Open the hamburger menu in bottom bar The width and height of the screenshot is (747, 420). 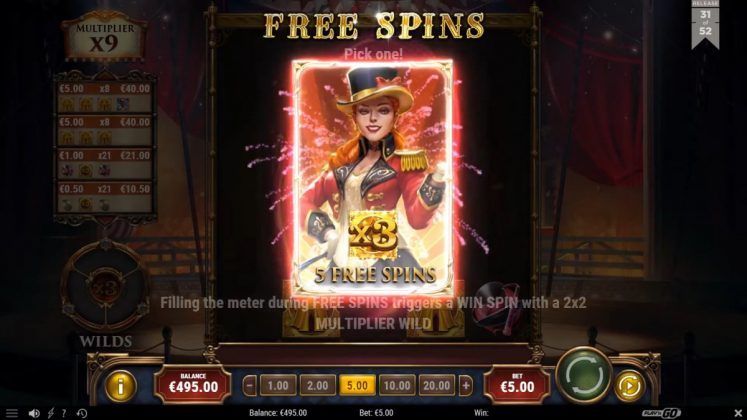coord(11,413)
